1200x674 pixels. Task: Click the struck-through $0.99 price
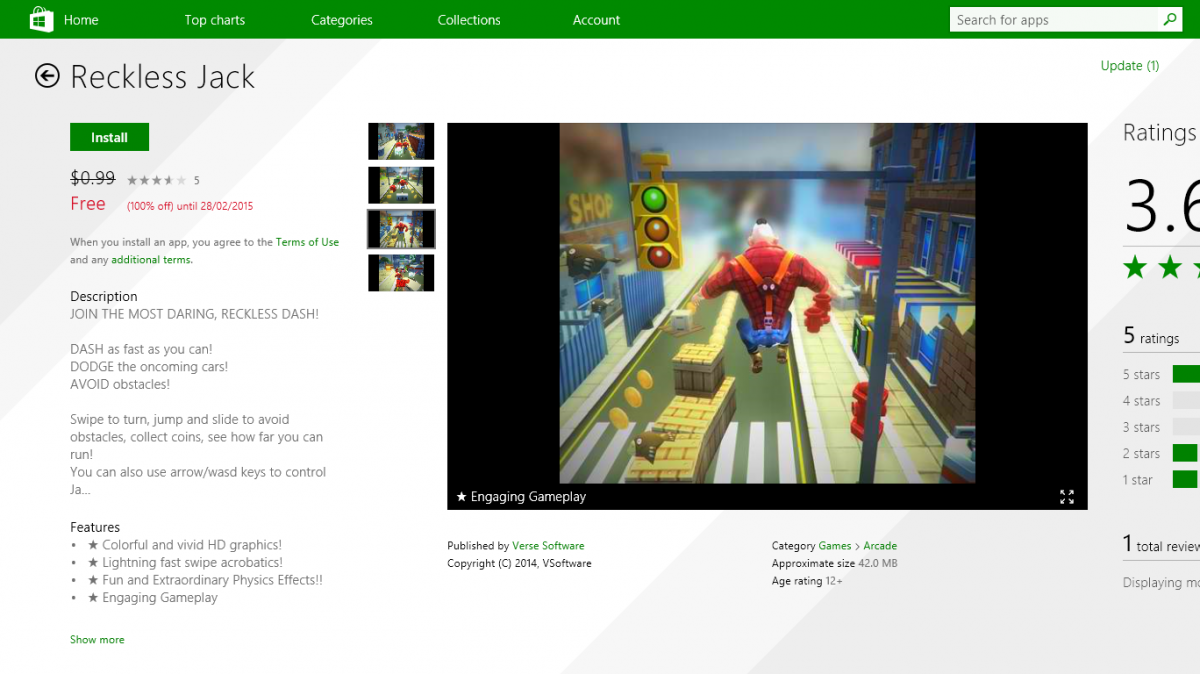[x=92, y=178]
